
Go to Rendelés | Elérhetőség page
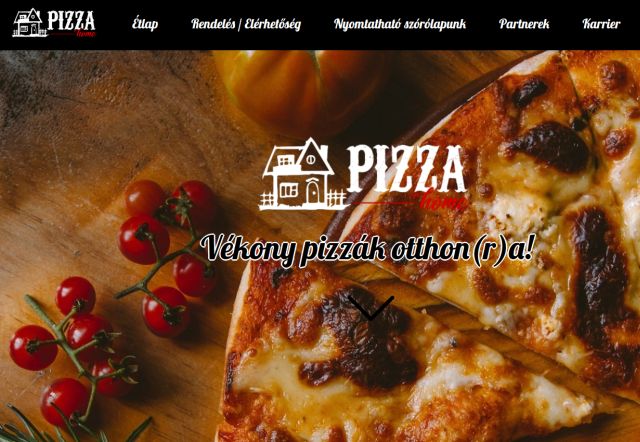(x=246, y=24)
